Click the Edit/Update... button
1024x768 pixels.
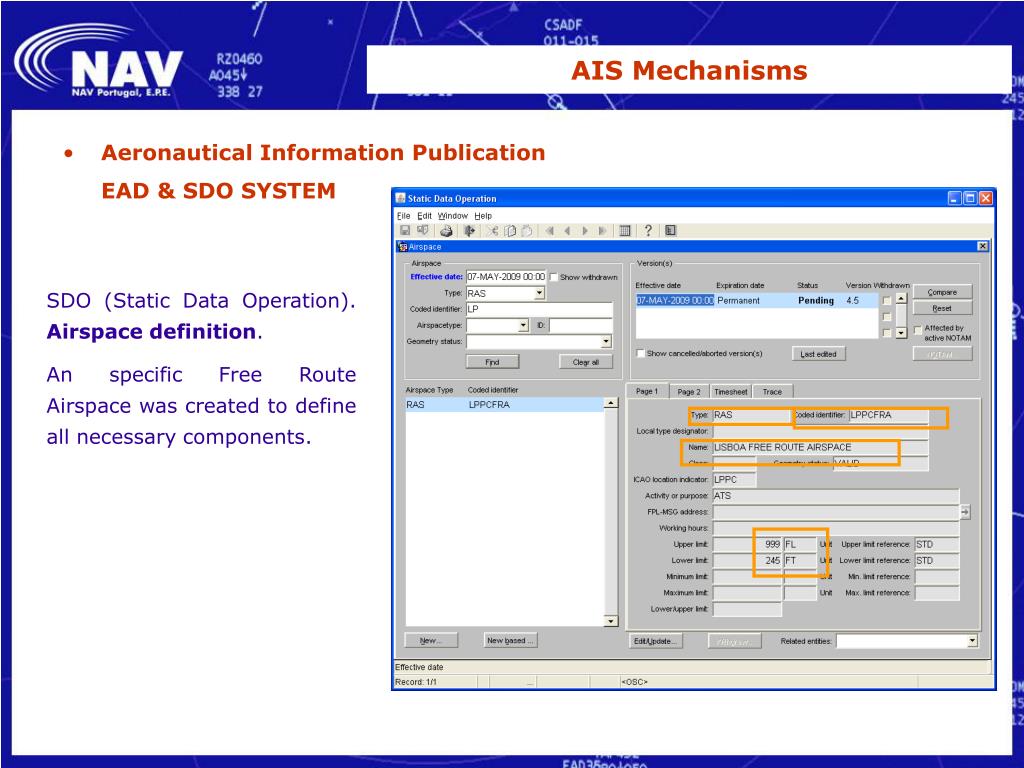(655, 641)
